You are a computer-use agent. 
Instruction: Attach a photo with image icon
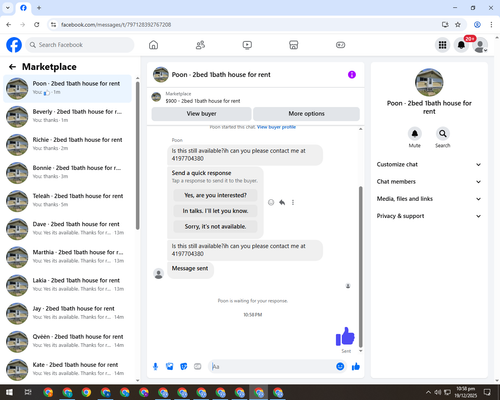pos(170,367)
